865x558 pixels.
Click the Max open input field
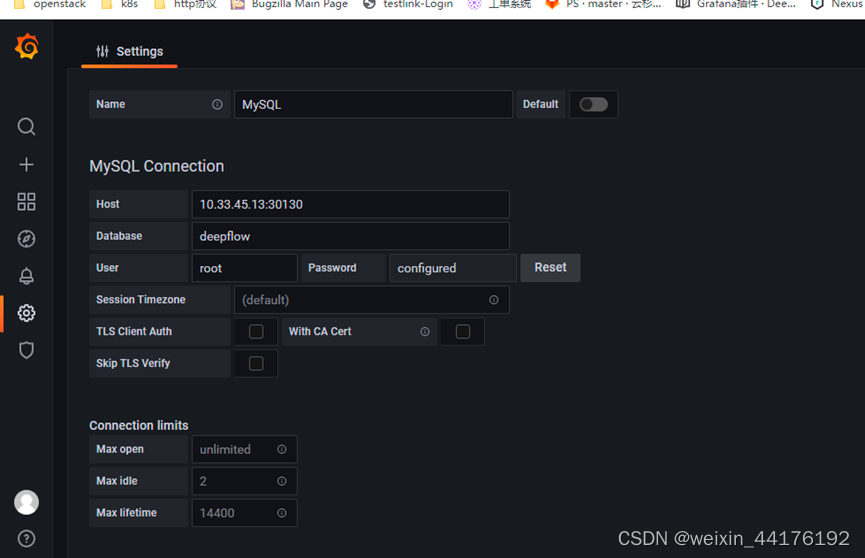[244, 449]
